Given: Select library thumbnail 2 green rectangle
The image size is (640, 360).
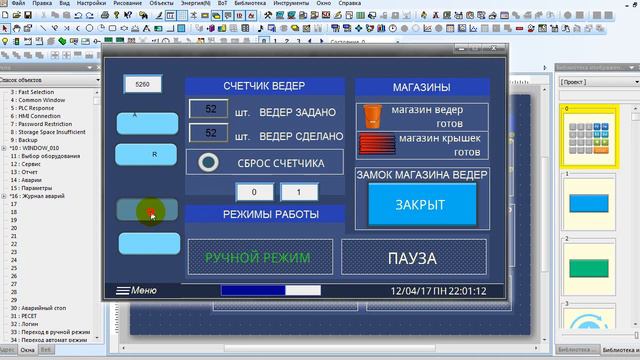Looking at the screenshot, I should (x=589, y=268).
